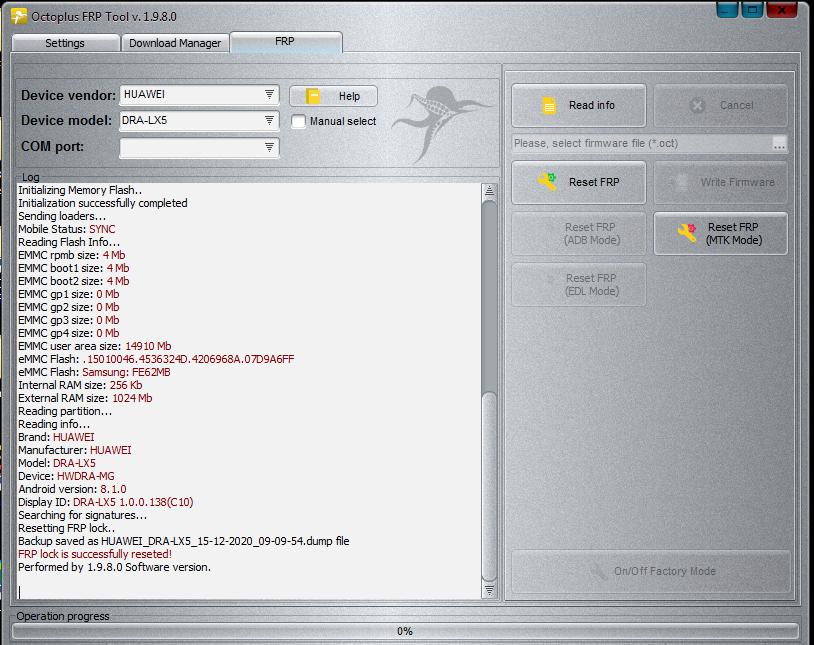The width and height of the screenshot is (814, 645).
Task: Click log line 'eMMC Flash: Samsung: FE62MB'
Action: 94,372
